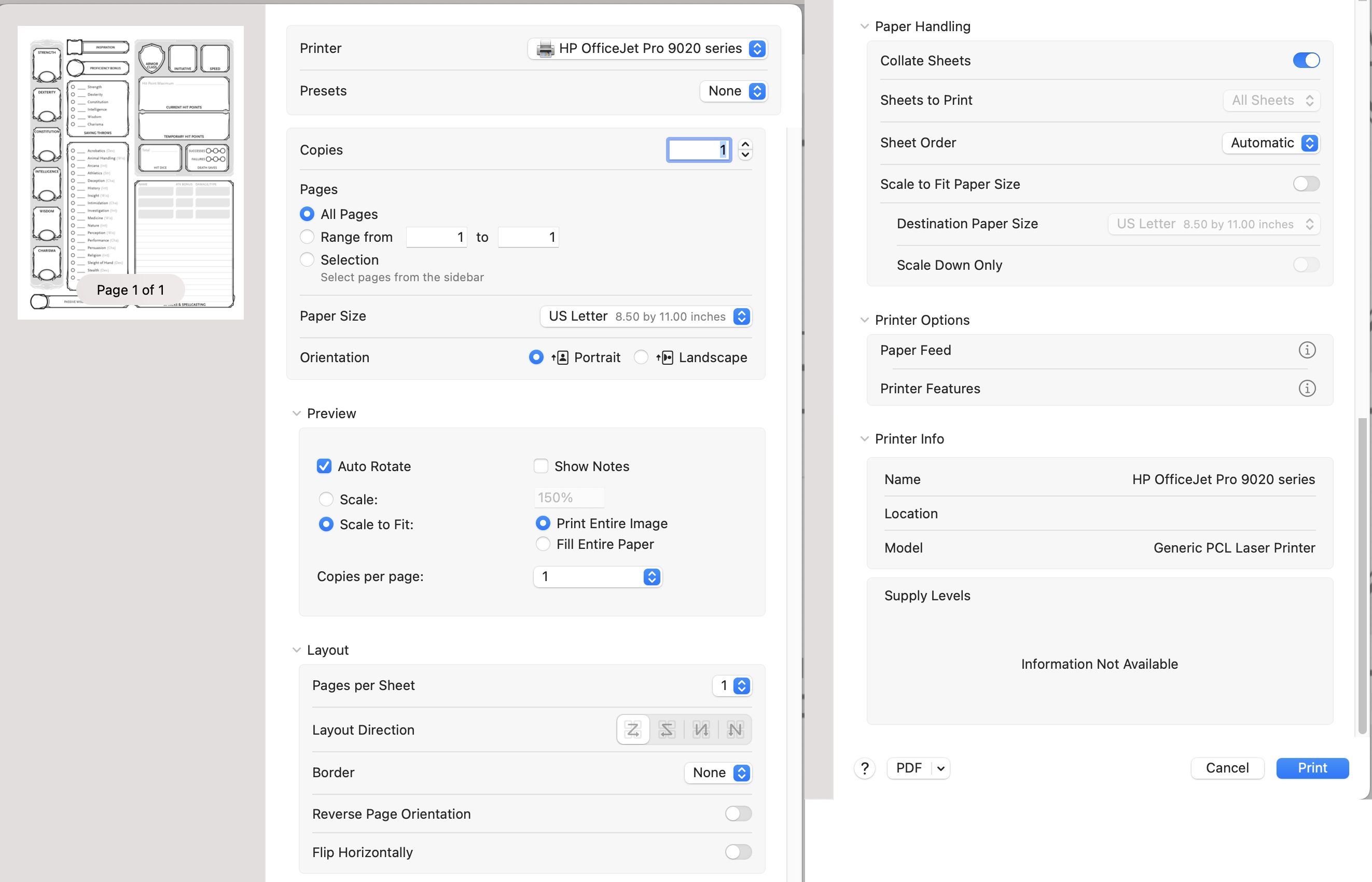This screenshot has height=882, width=1372.
Task: Click the portrait orientation page icon
Action: tap(560, 357)
